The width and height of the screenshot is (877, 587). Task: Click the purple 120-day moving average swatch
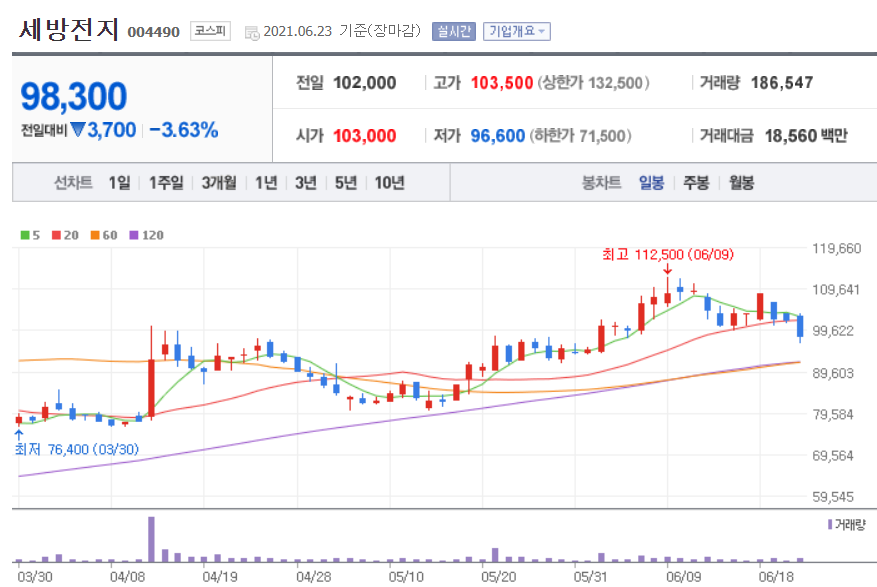(134, 235)
